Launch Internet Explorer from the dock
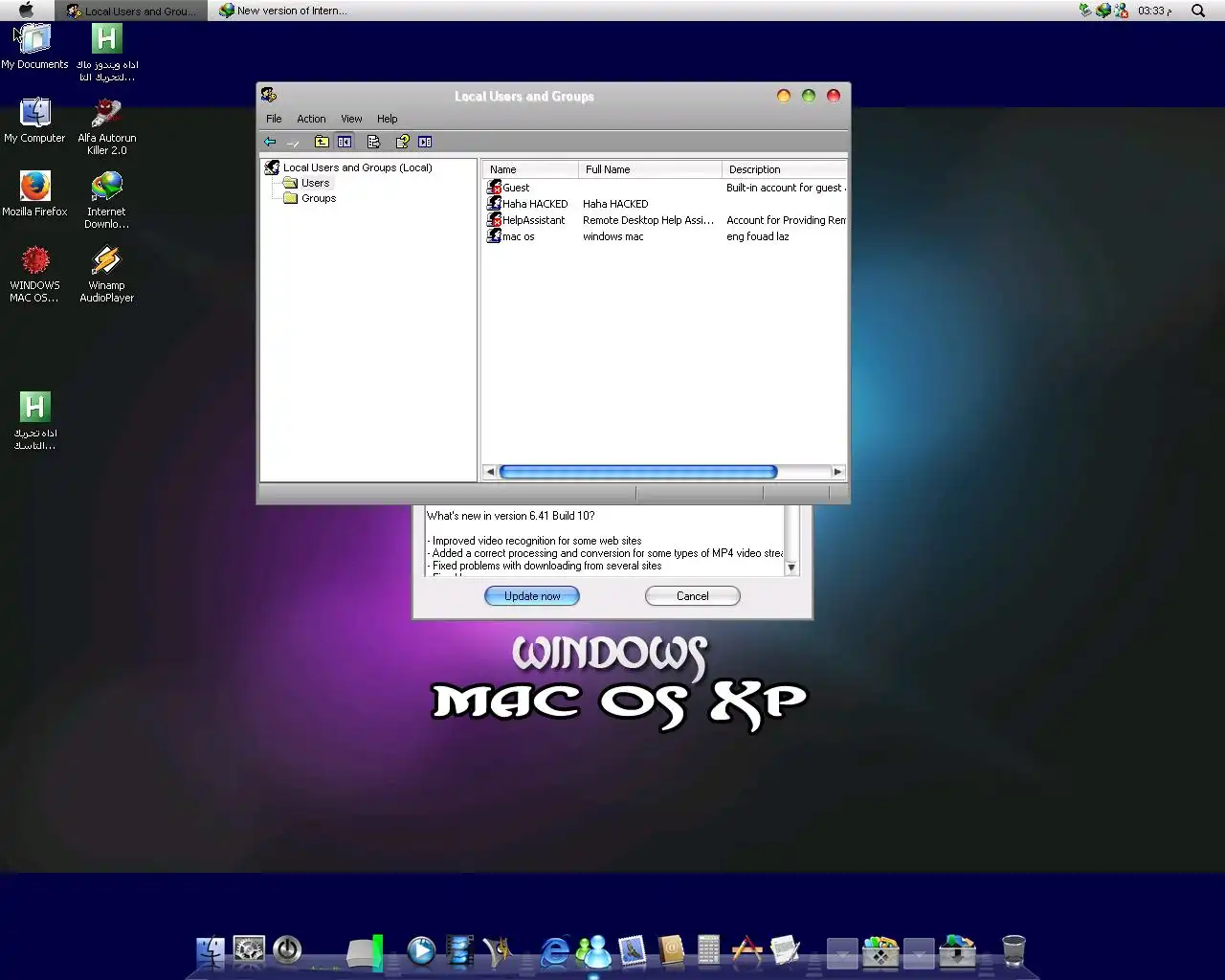 [x=555, y=951]
